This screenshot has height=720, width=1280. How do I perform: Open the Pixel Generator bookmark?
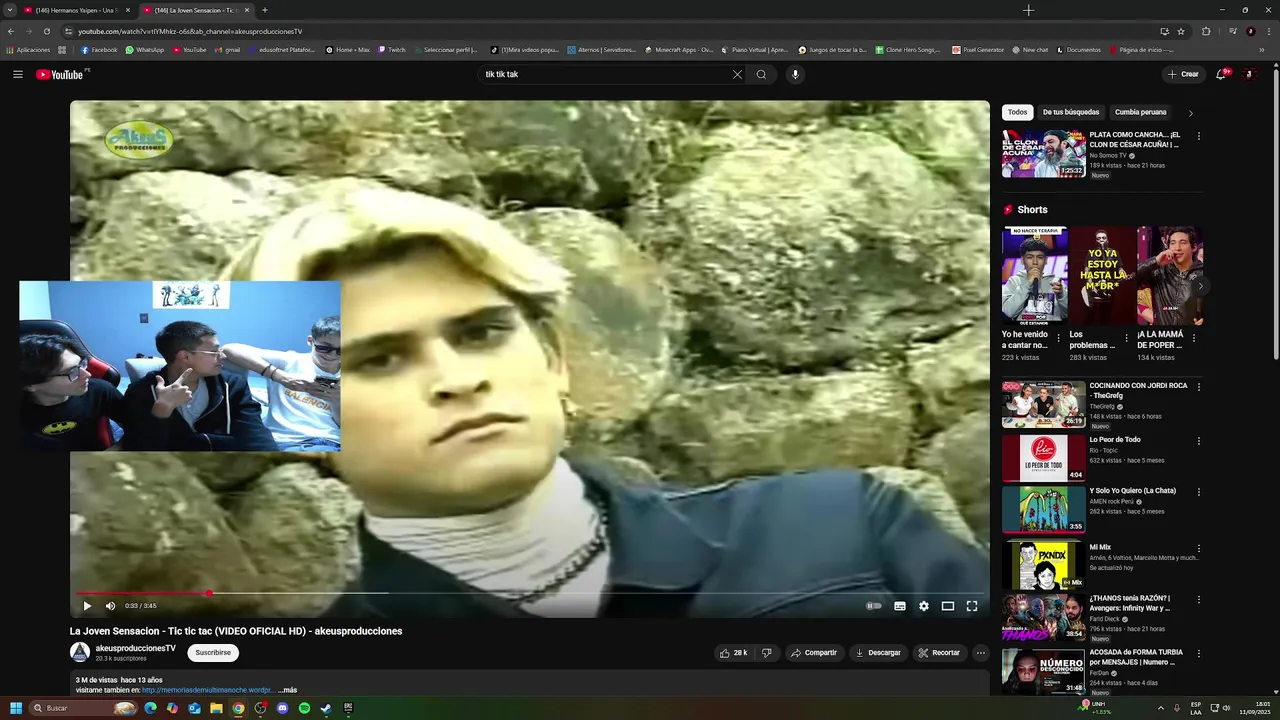(978, 50)
